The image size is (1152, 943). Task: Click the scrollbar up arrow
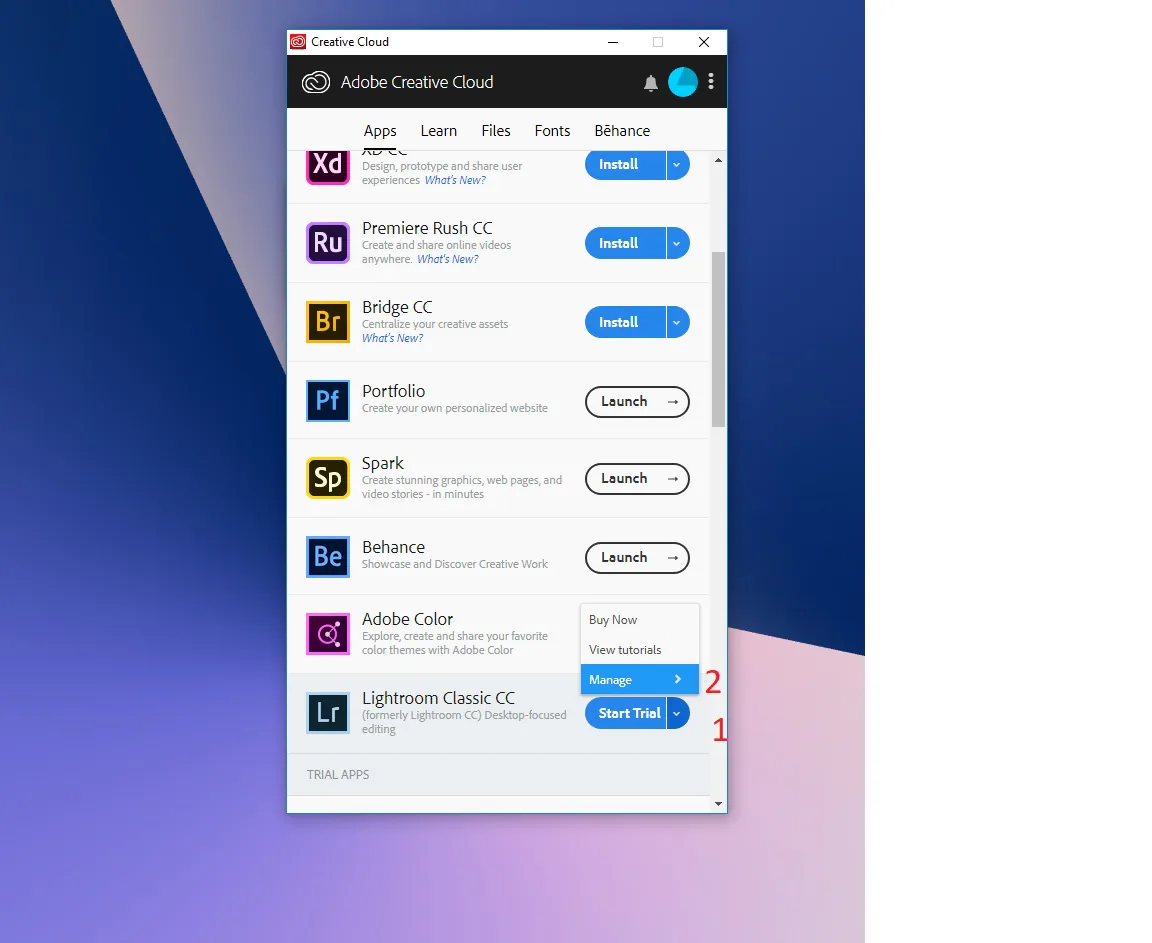point(719,160)
